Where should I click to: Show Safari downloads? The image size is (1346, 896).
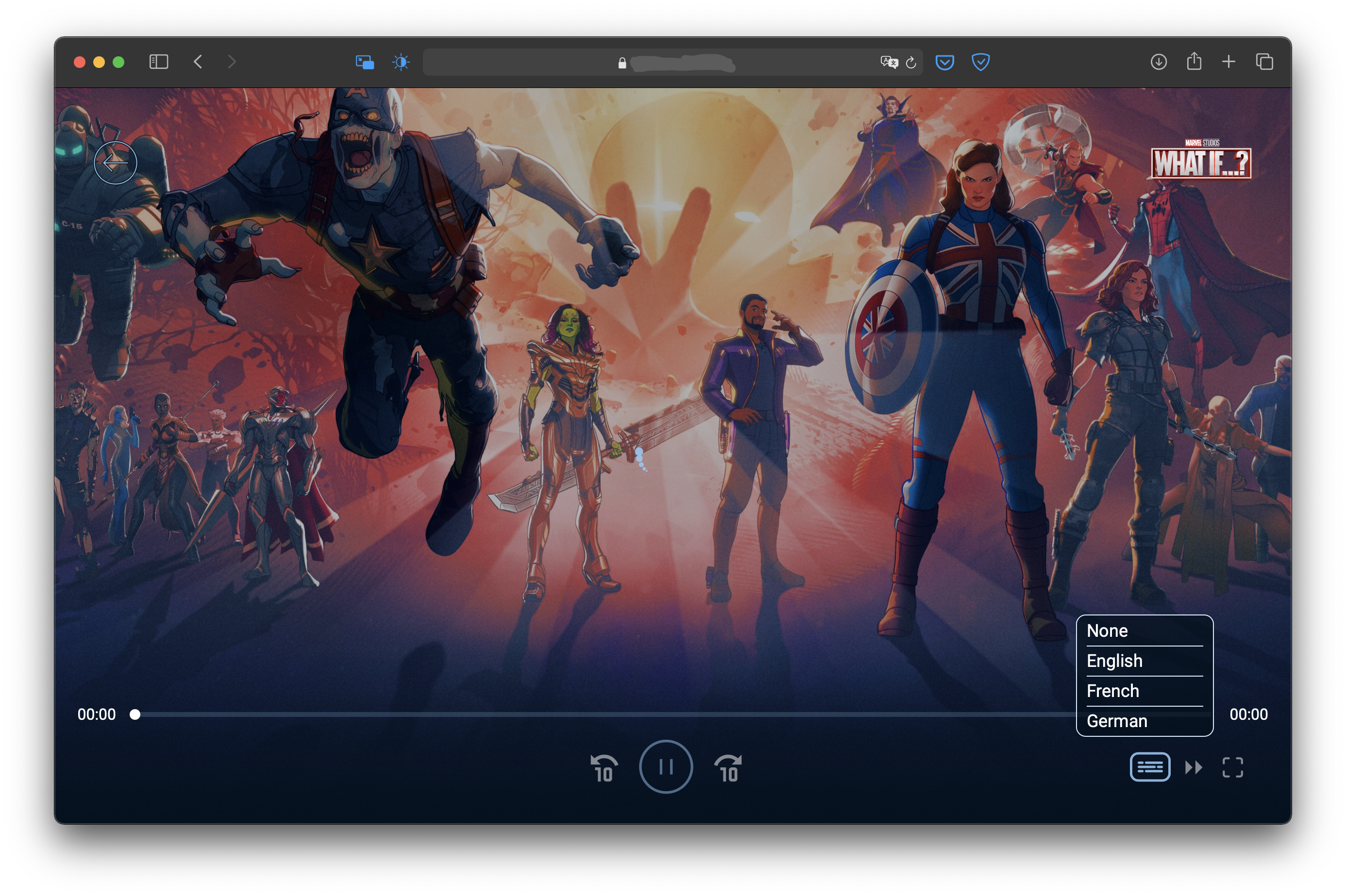pos(1158,62)
